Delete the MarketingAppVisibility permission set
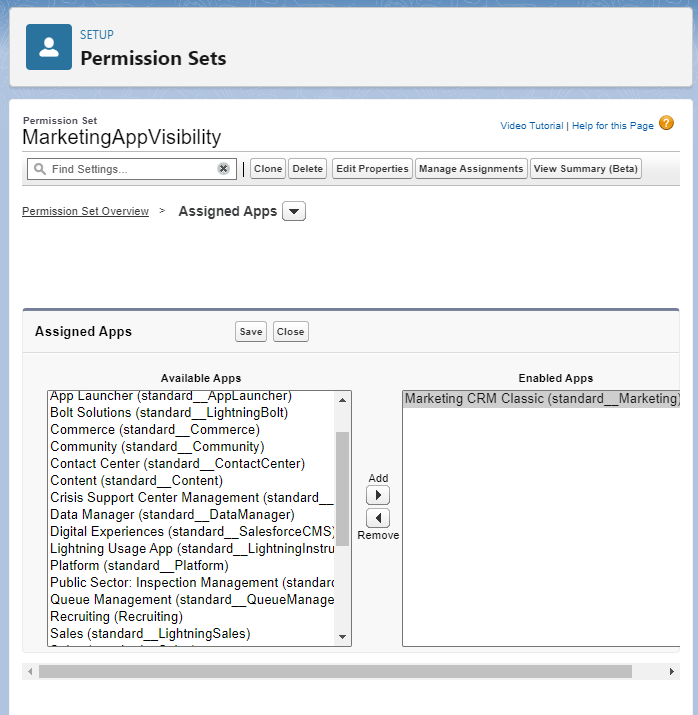Screen dimensions: 698x715 pos(308,169)
